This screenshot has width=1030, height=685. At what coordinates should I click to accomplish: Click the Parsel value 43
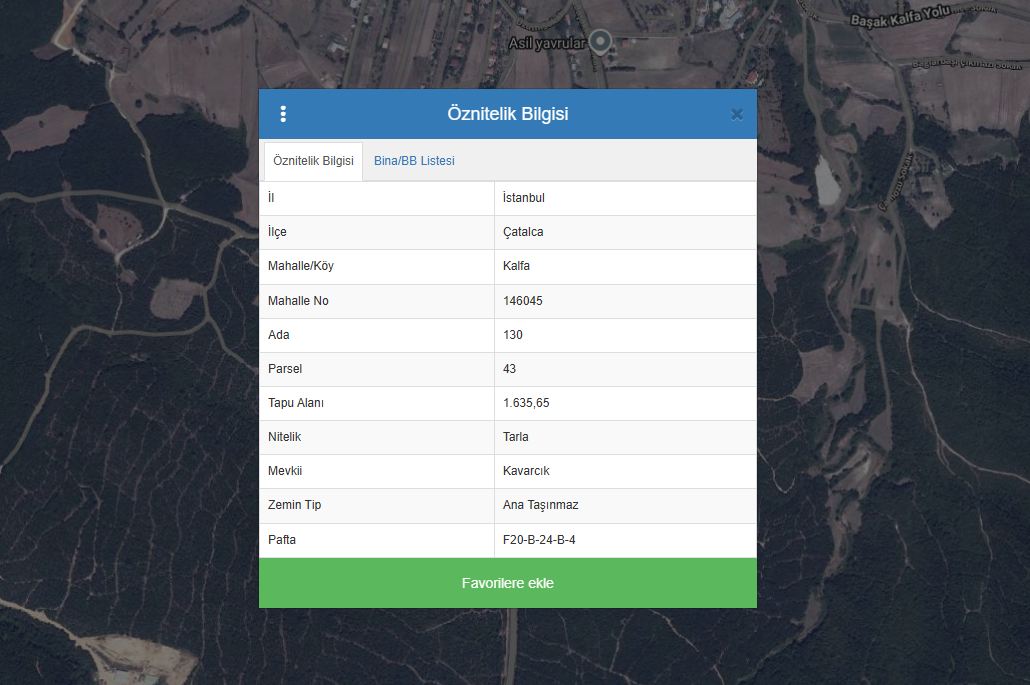(x=510, y=369)
